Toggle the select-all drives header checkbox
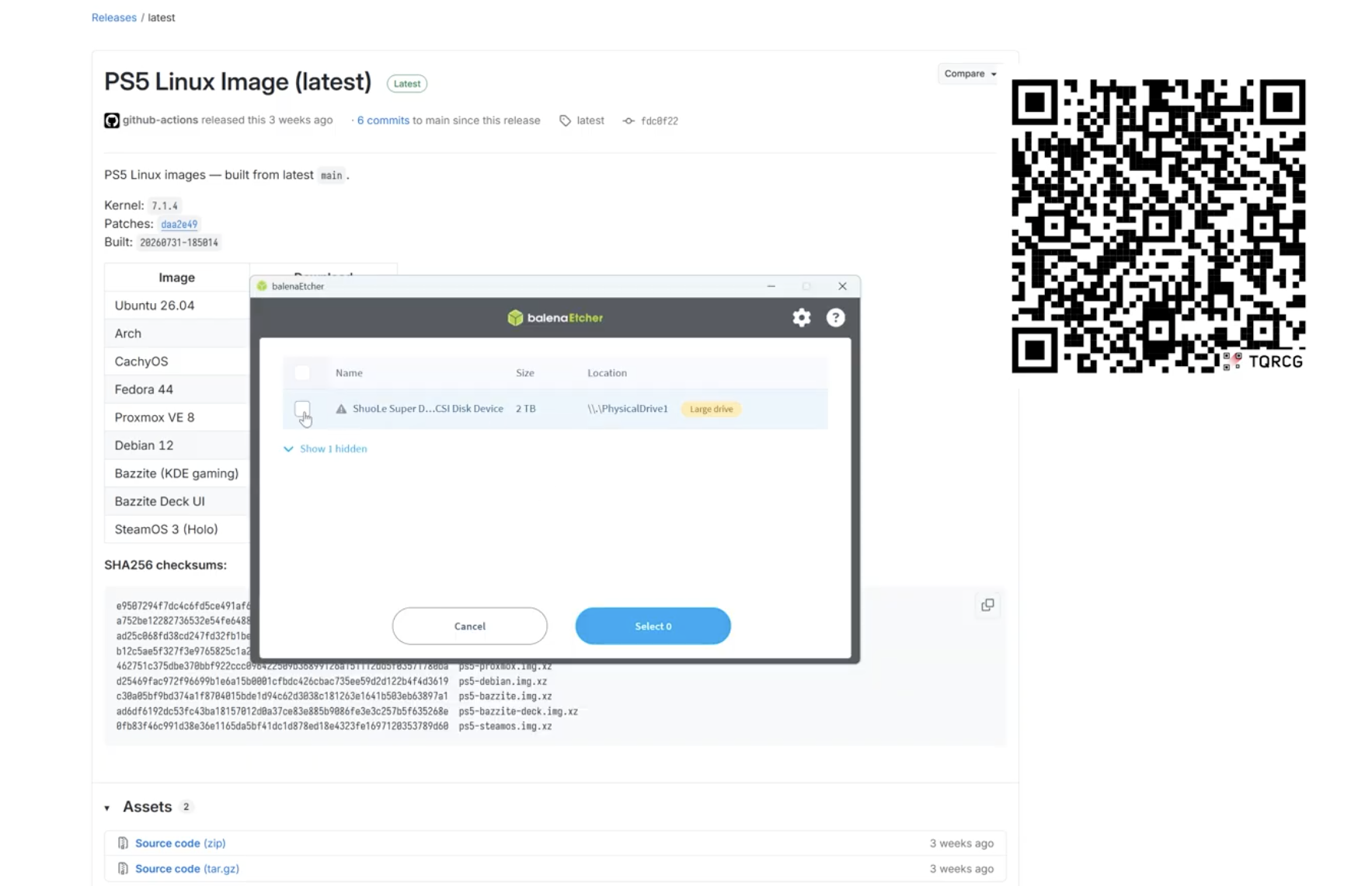Viewport: 1372px width, 886px height. click(302, 373)
